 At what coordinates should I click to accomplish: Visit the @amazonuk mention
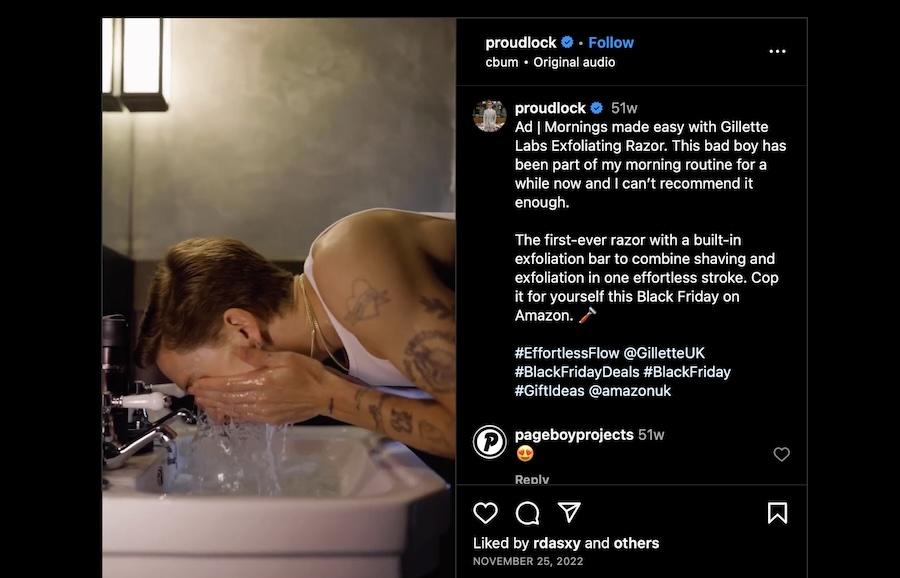pos(630,391)
